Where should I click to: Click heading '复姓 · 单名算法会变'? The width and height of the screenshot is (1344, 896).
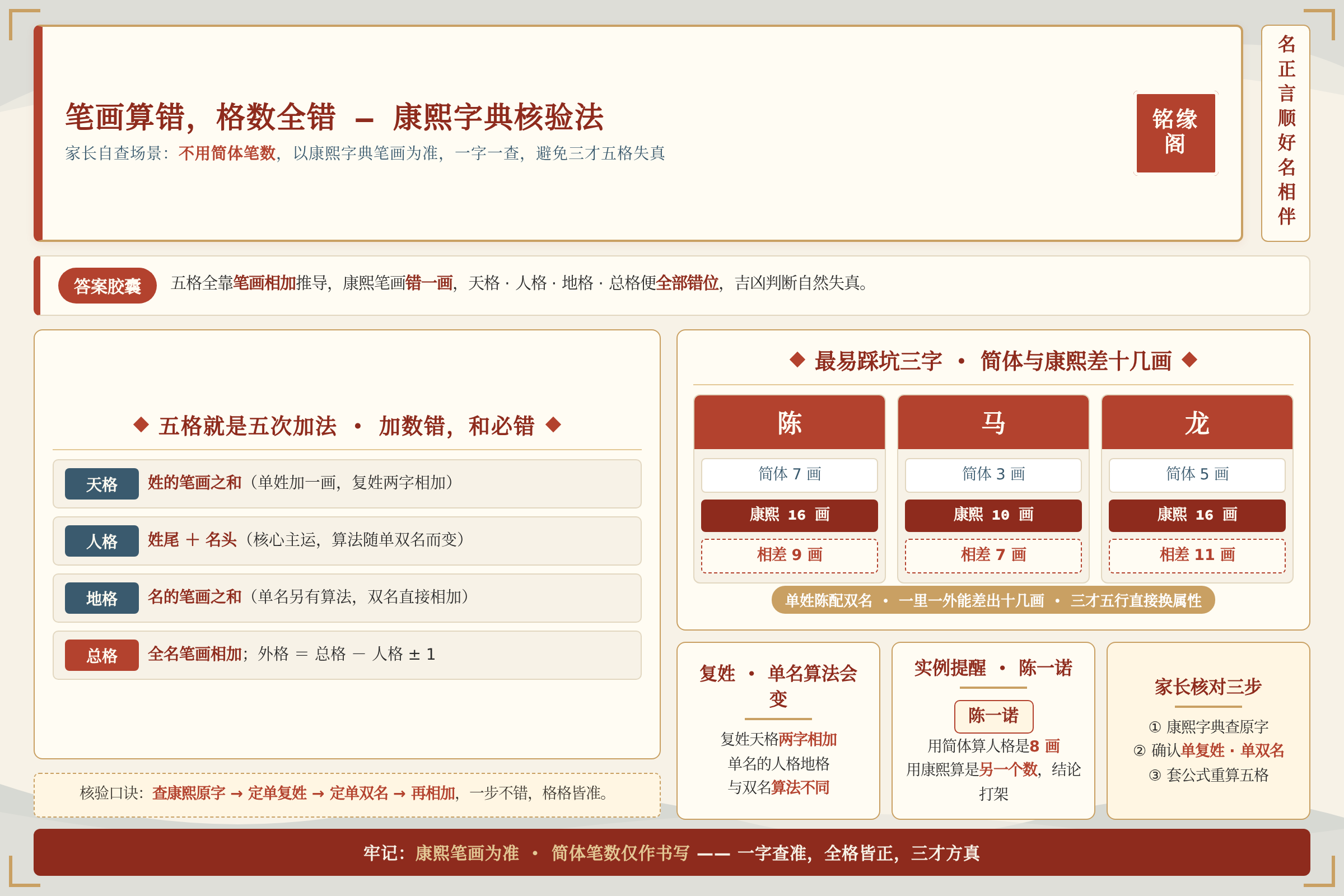pyautogui.click(x=778, y=687)
